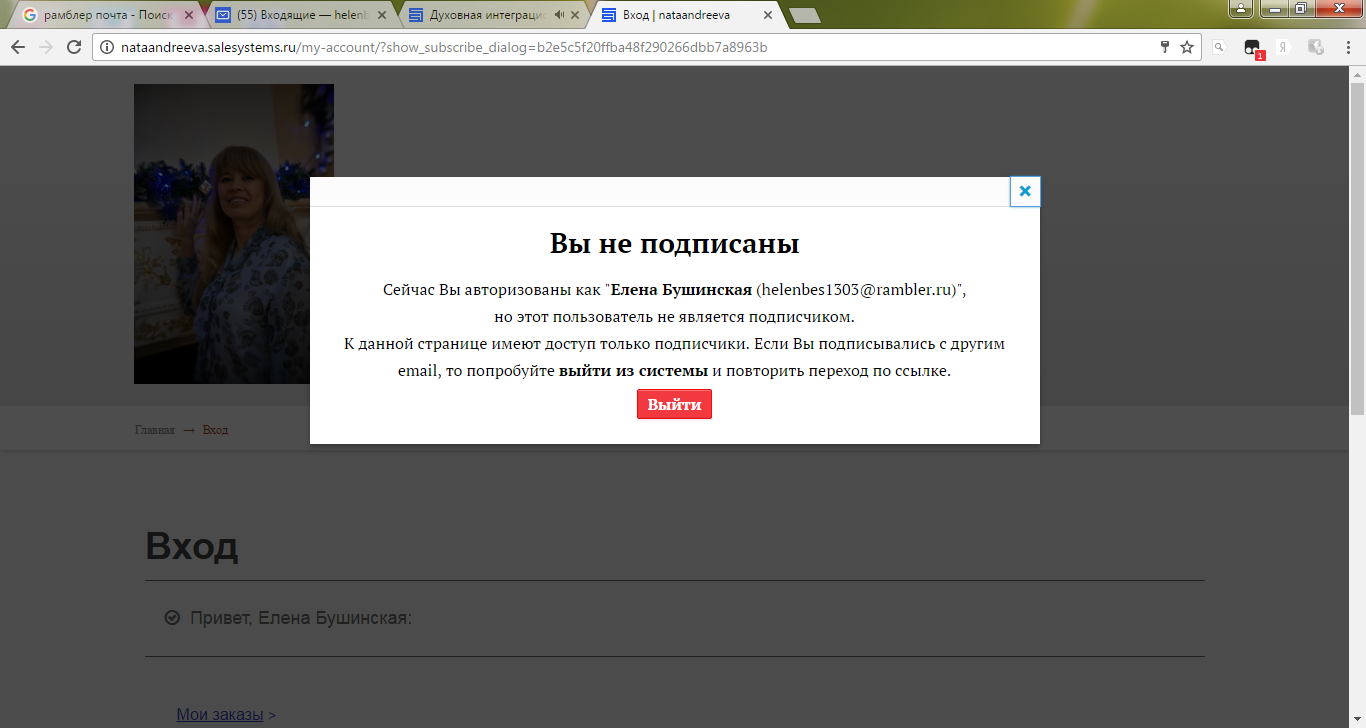The width and height of the screenshot is (1366, 728).
Task: Bookmark this page with the star icon
Action: point(1187,47)
